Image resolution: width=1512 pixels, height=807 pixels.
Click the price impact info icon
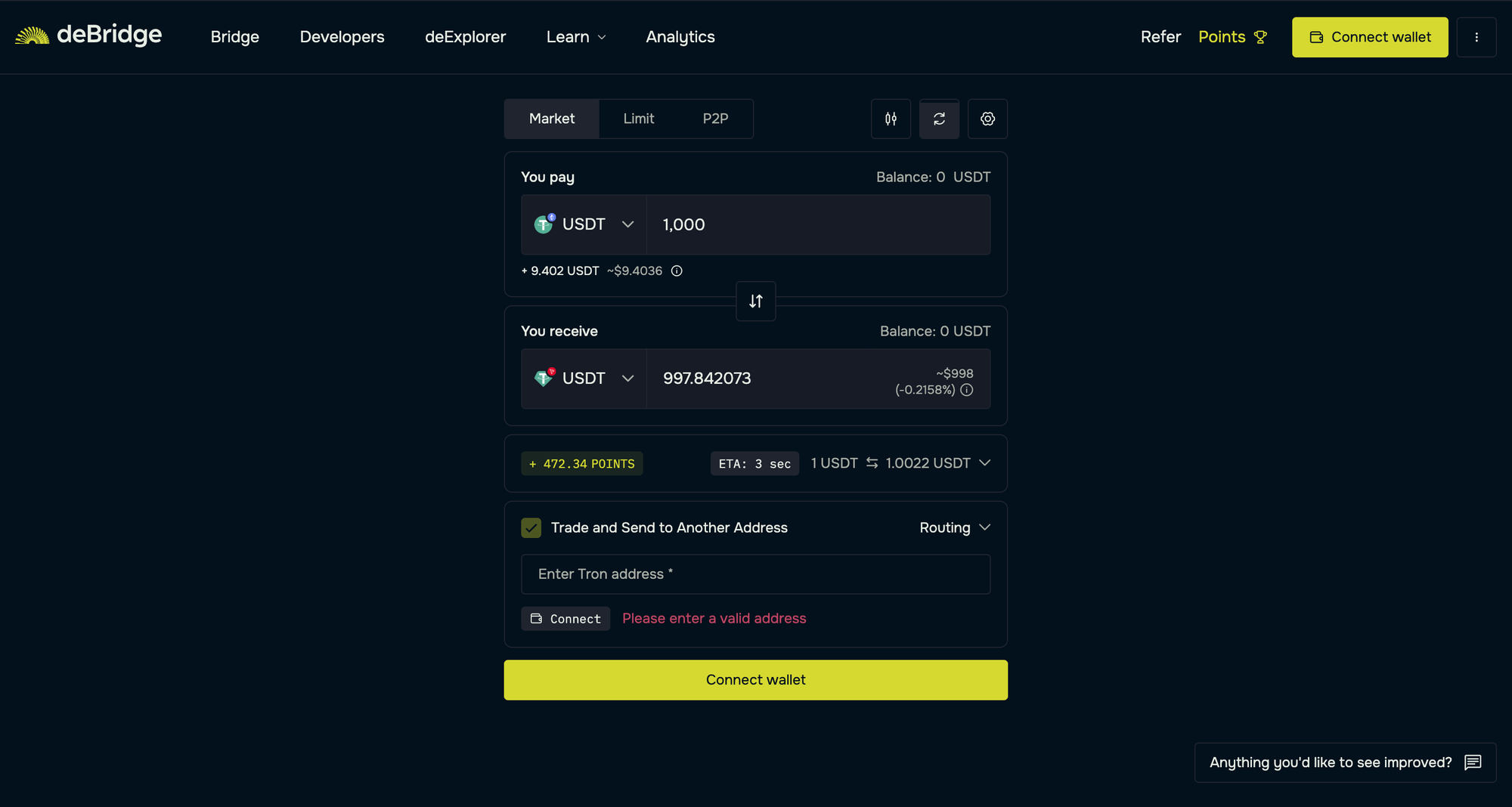click(x=966, y=390)
